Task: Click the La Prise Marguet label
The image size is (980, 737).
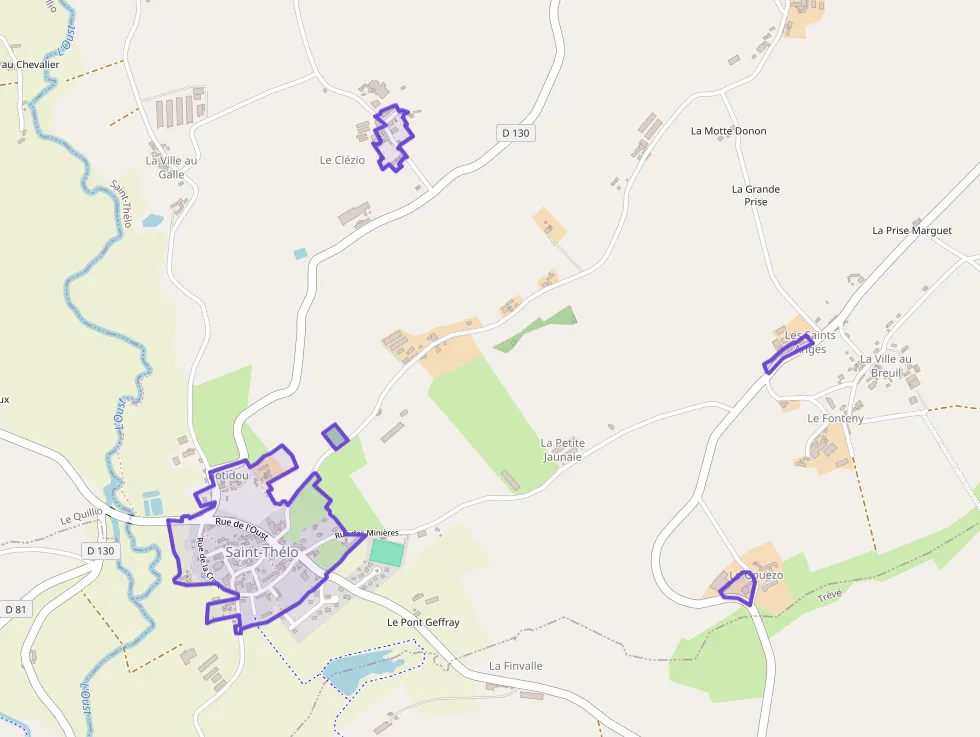Action: click(x=912, y=231)
